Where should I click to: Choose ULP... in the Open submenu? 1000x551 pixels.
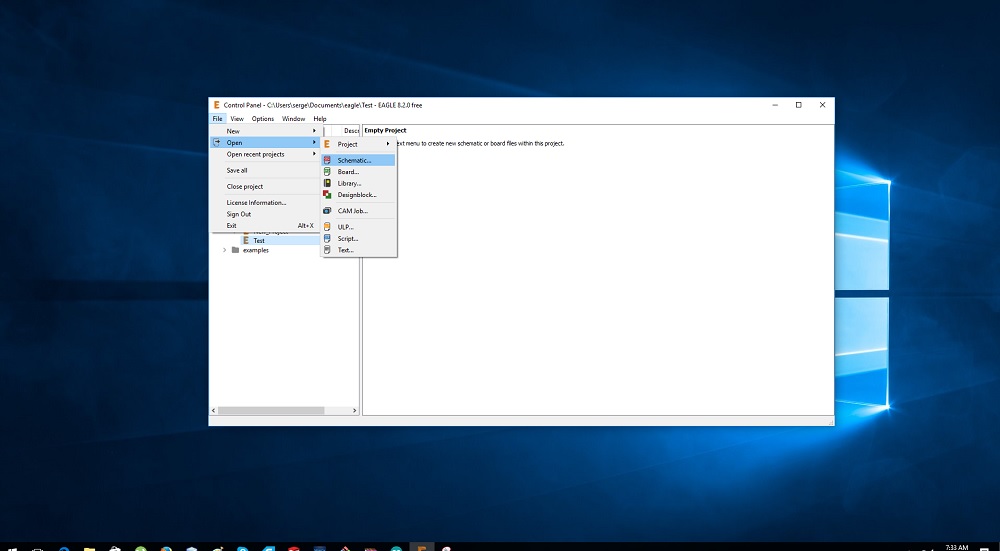click(x=358, y=226)
